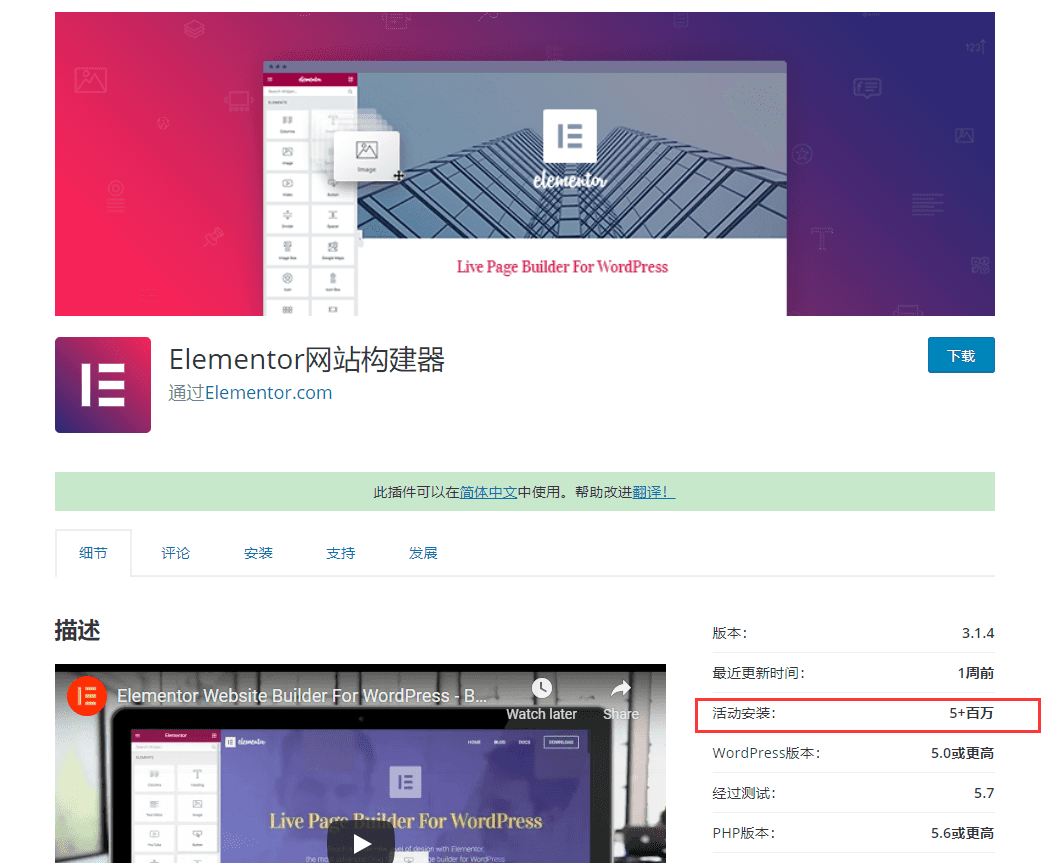
Task: Click the 活动安装 value 5+百万
Action: 972,713
